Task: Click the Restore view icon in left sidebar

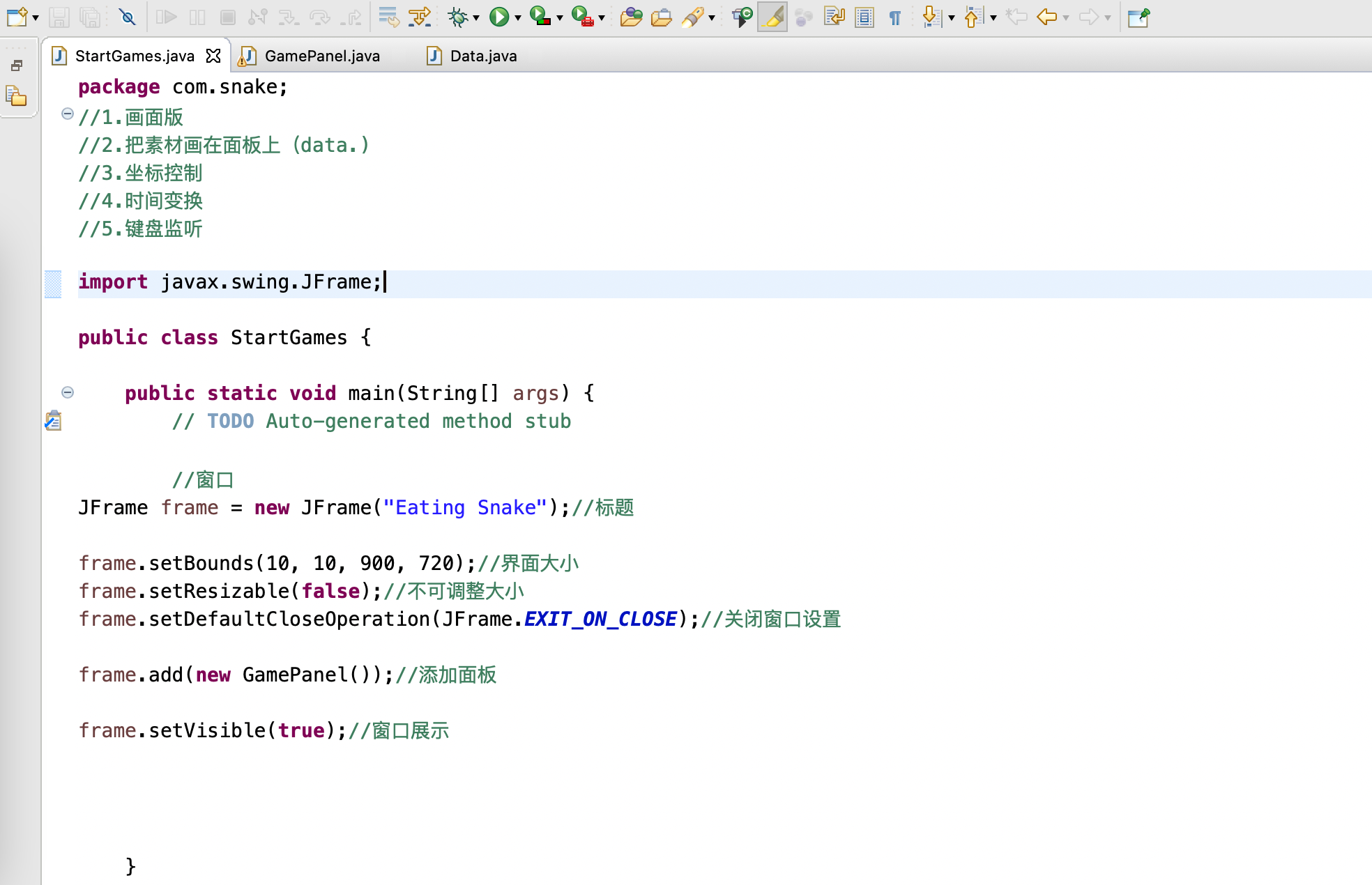Action: (x=17, y=66)
